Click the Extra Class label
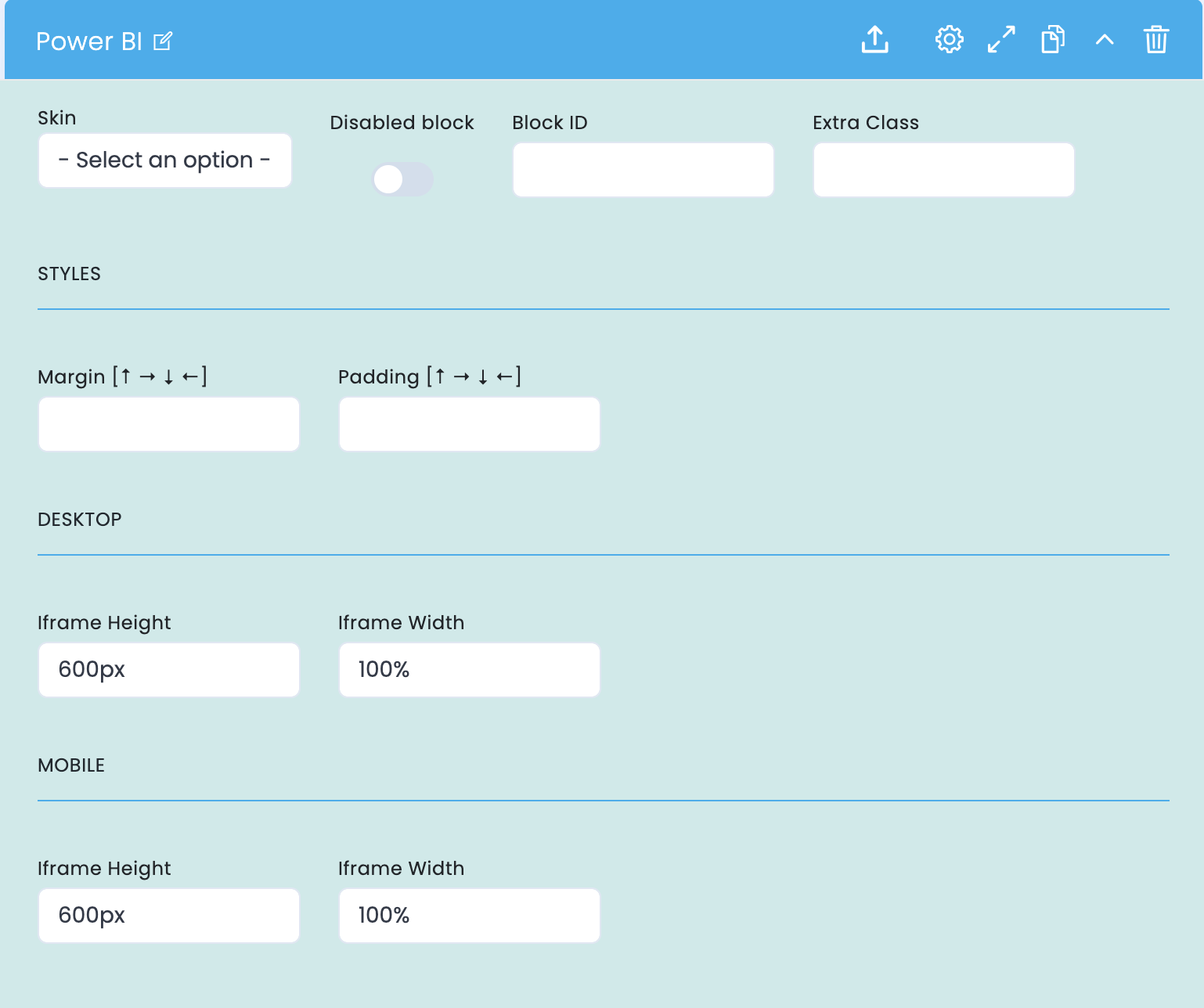The width and height of the screenshot is (1204, 1008). coord(866,123)
